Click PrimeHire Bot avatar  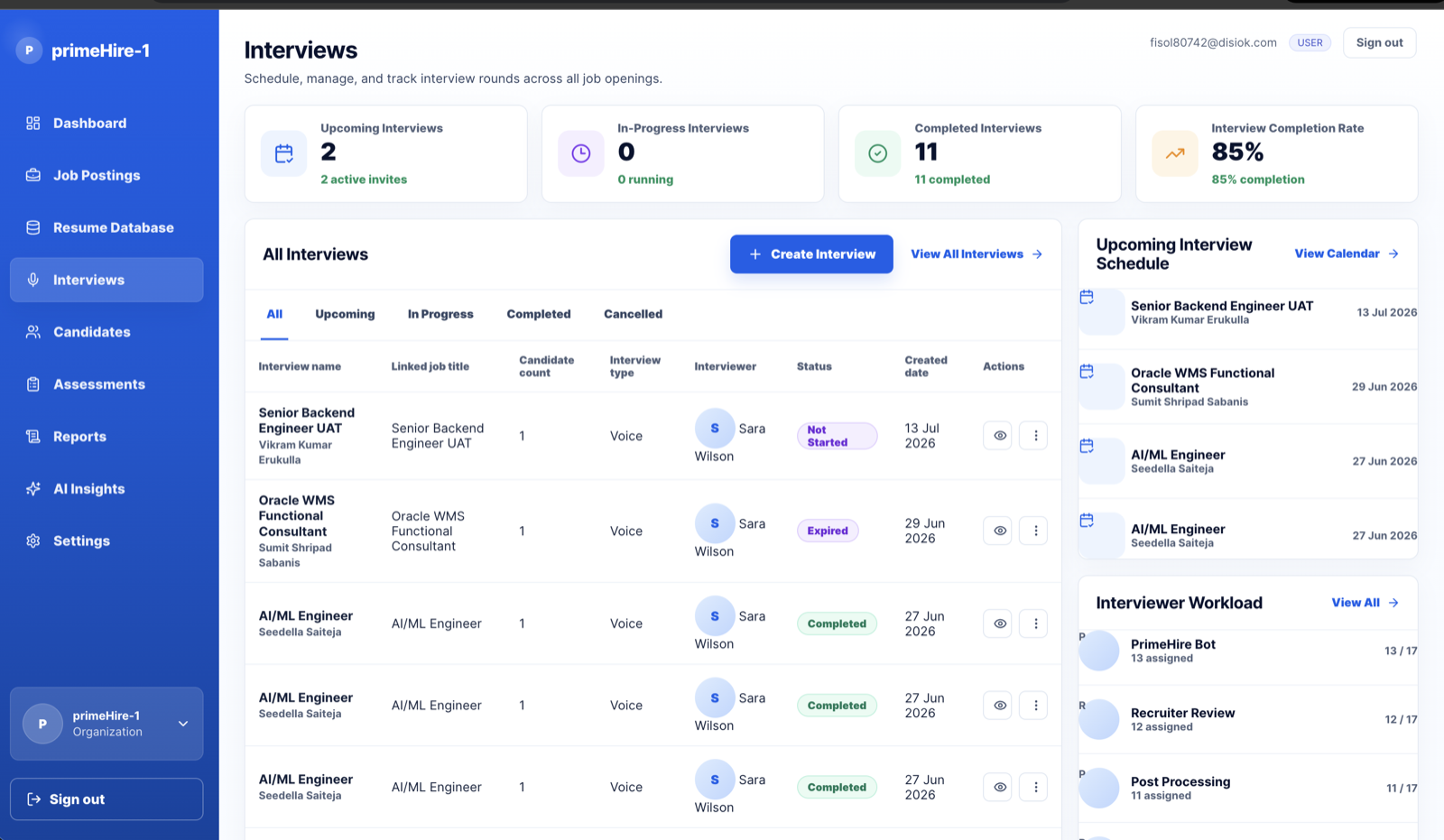click(1099, 651)
